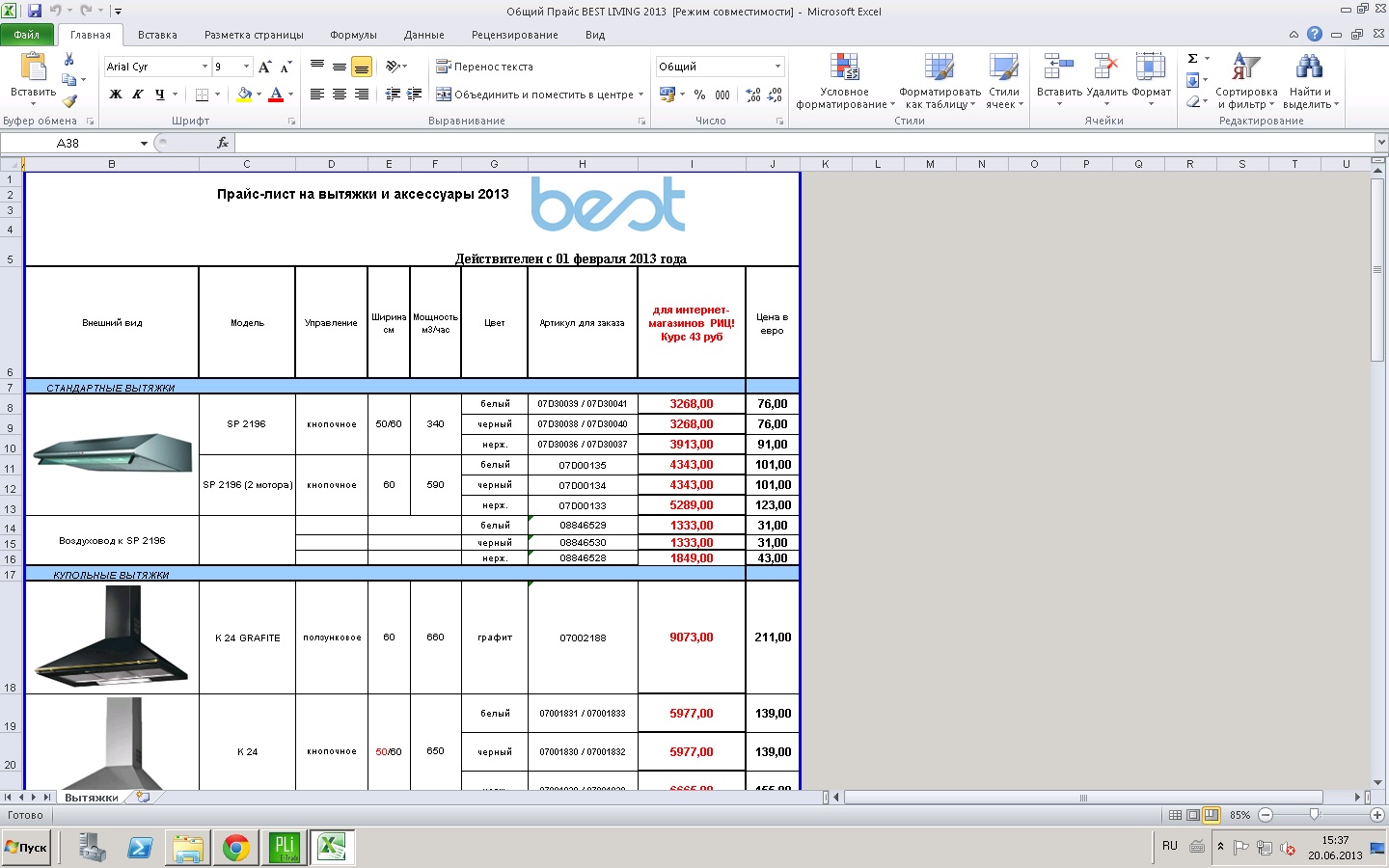Click Decrease Indent icon
The height and width of the screenshot is (868, 1389).
[x=393, y=95]
